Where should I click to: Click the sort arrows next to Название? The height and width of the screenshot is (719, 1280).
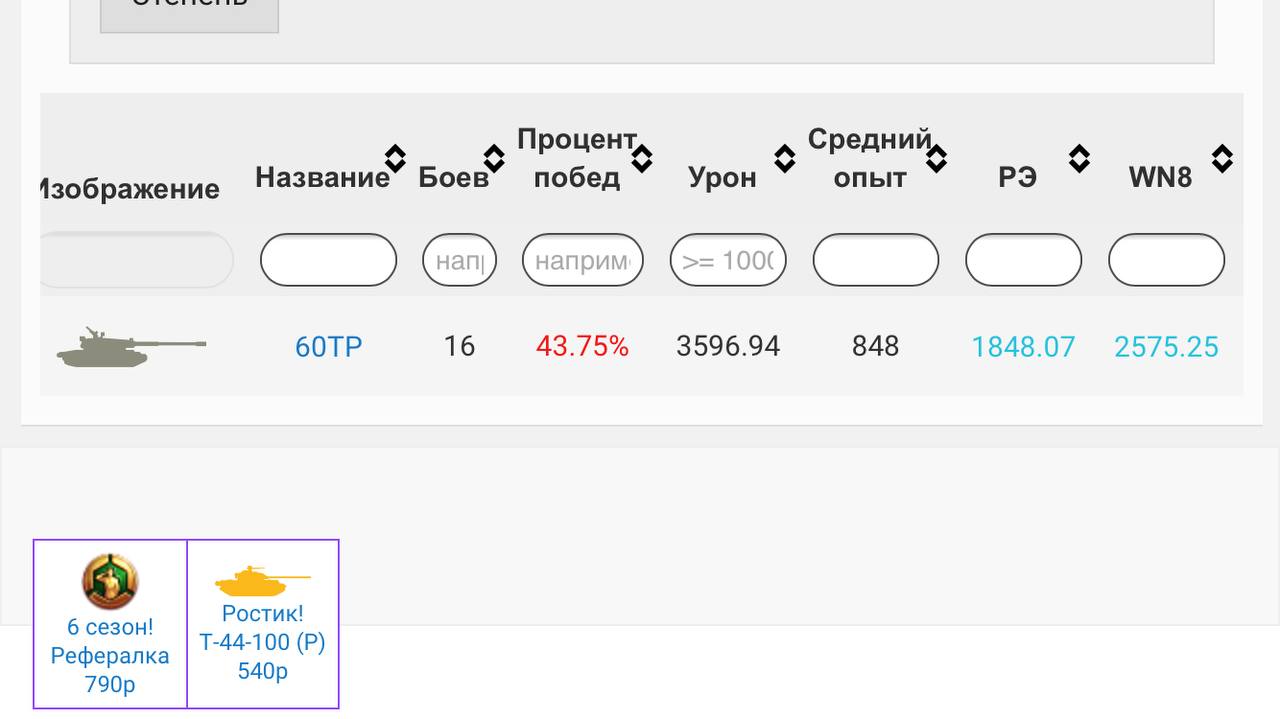pos(395,158)
